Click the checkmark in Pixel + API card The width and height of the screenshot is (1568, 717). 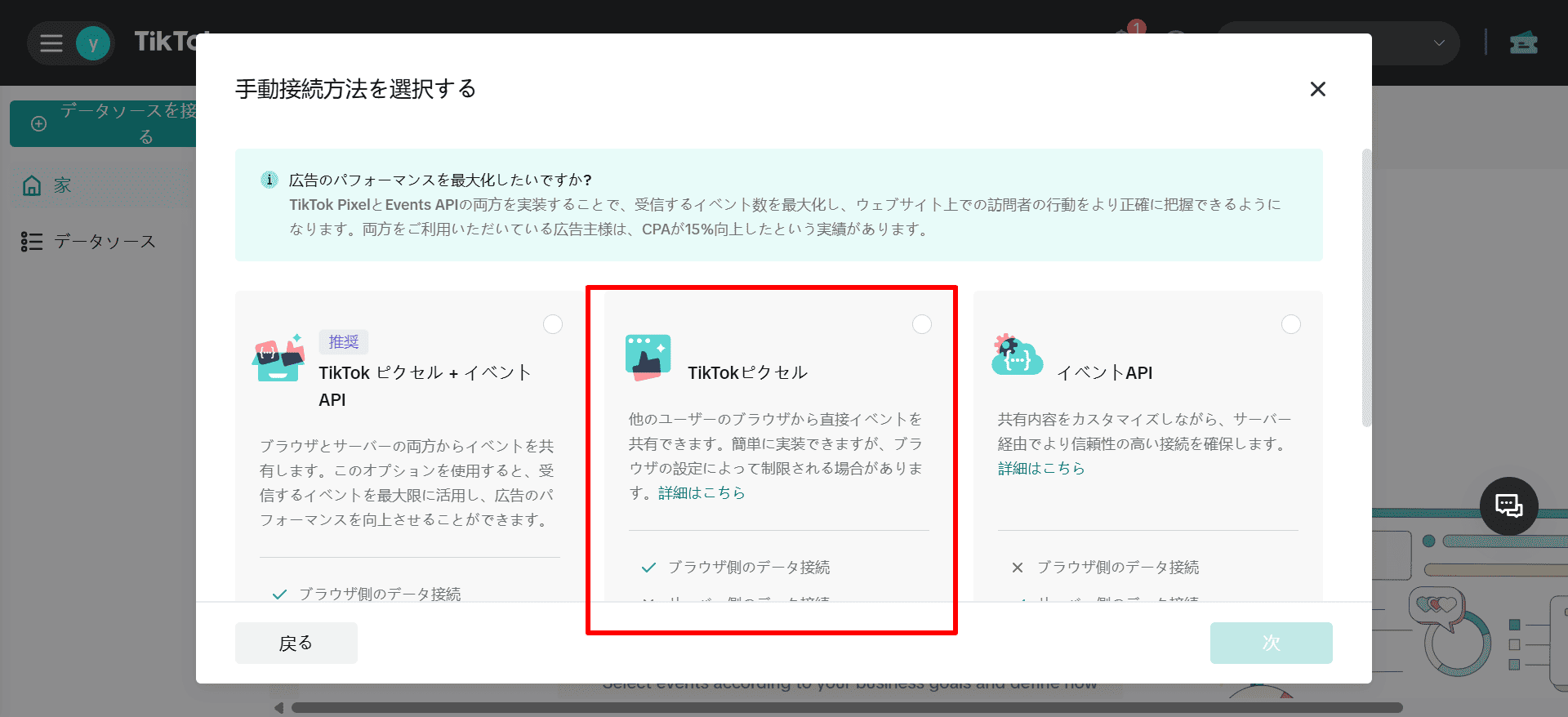pos(279,595)
